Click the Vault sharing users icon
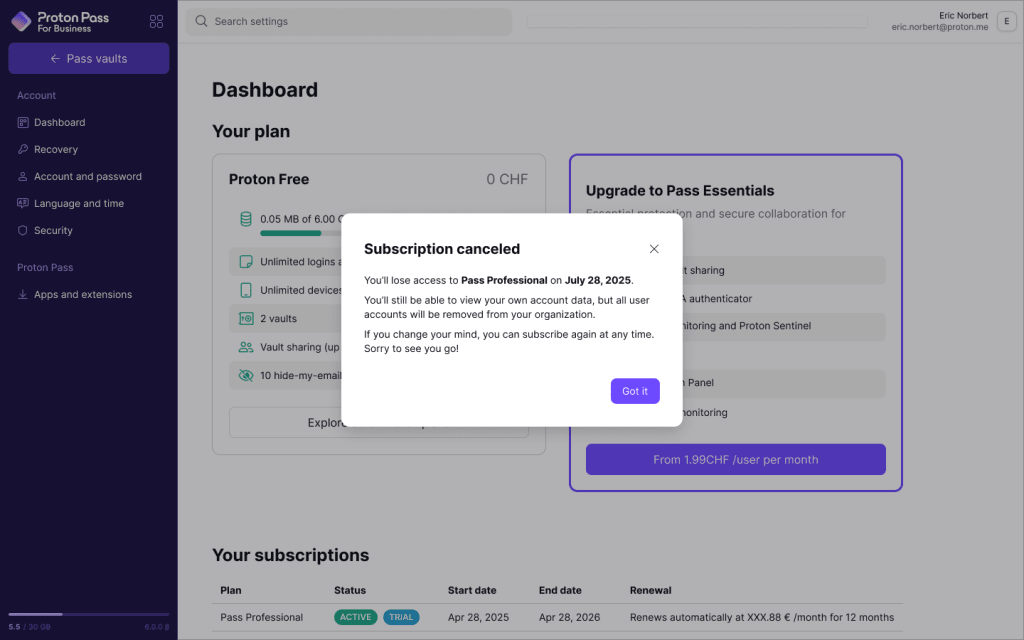The image size is (1024, 640). click(x=246, y=347)
